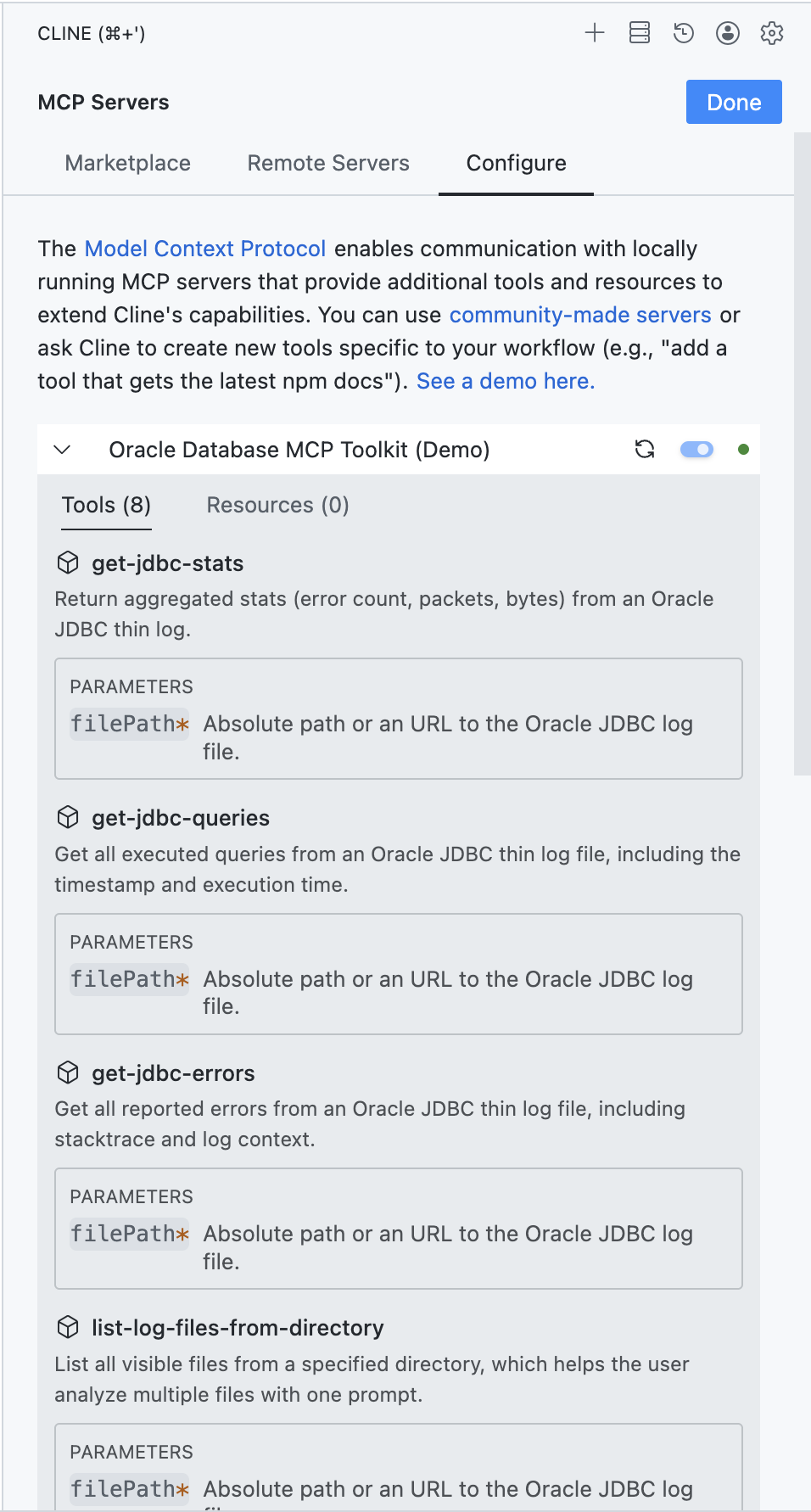Open the Model Context Protocol link

point(205,249)
